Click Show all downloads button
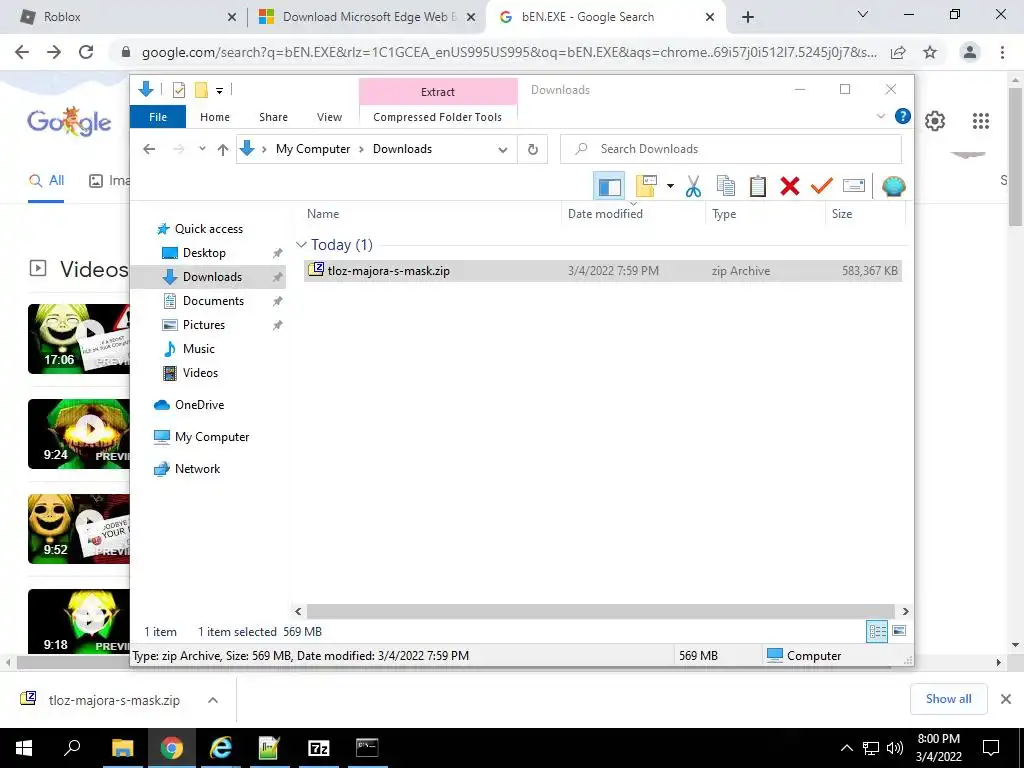The image size is (1024, 768). [x=948, y=699]
